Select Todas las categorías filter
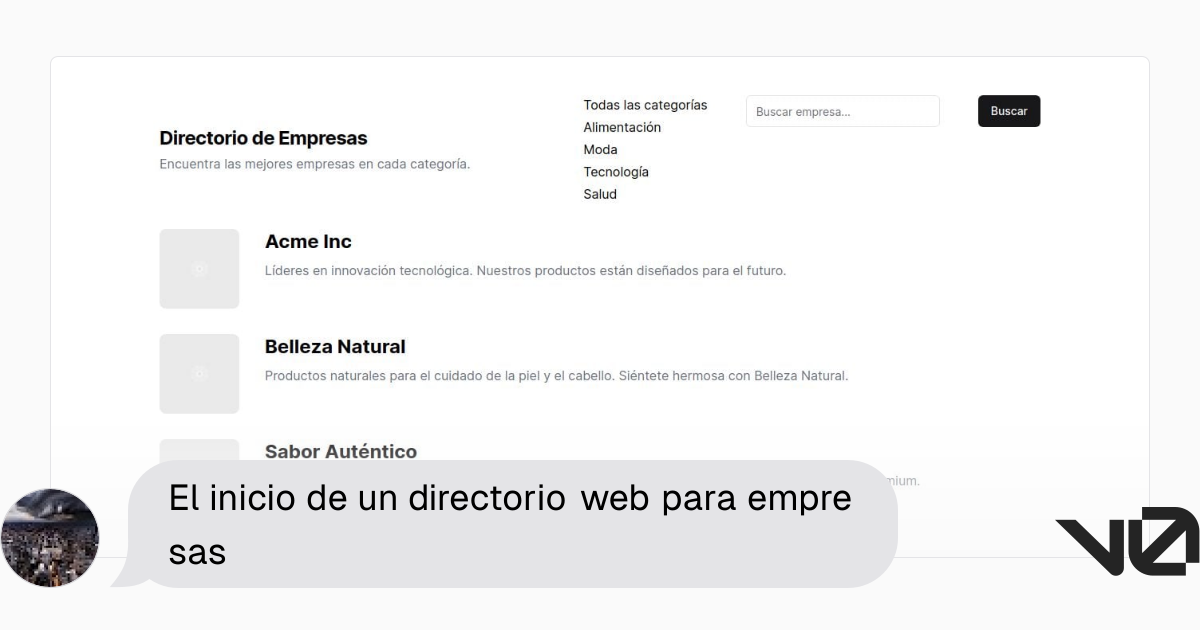 645,105
